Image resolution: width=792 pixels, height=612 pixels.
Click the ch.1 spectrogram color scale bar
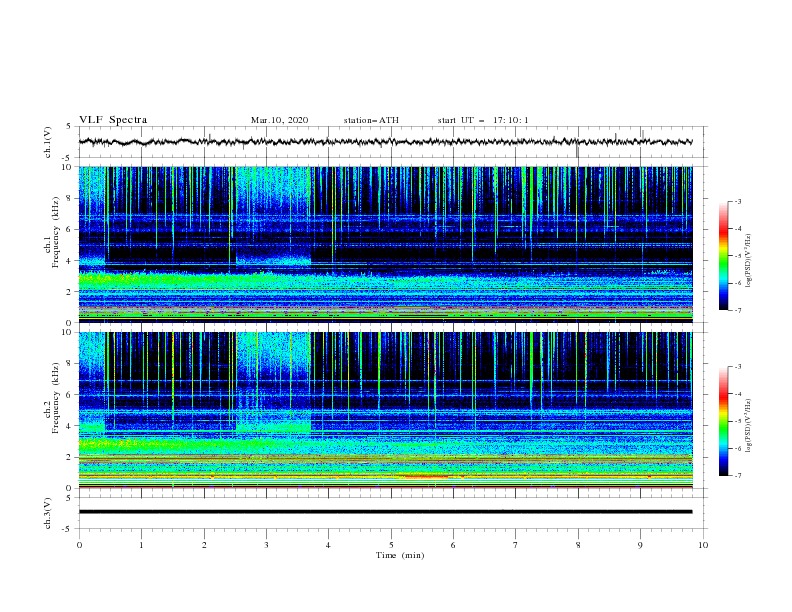coord(723,256)
